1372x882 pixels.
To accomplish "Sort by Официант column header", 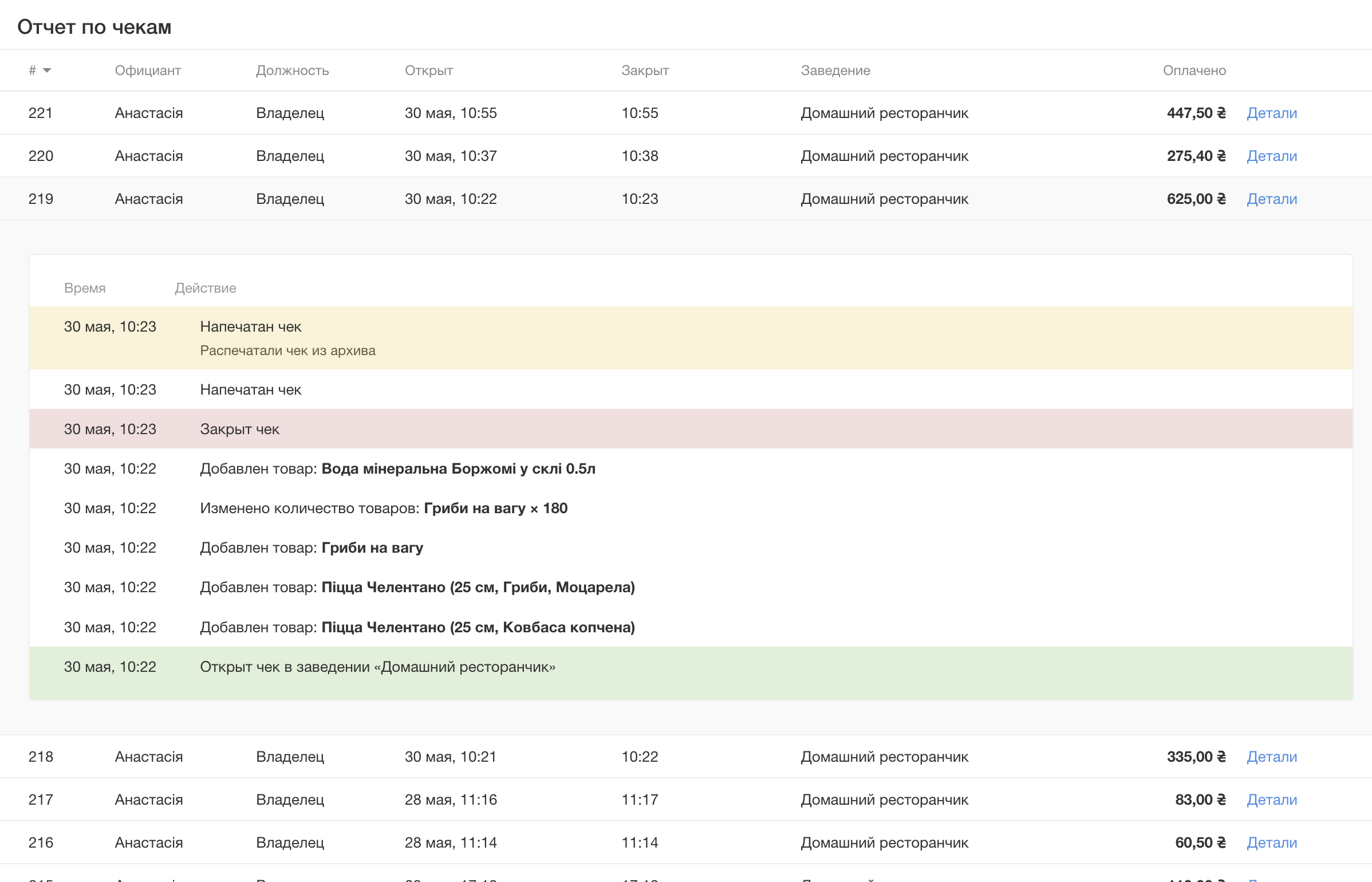I will (x=148, y=70).
